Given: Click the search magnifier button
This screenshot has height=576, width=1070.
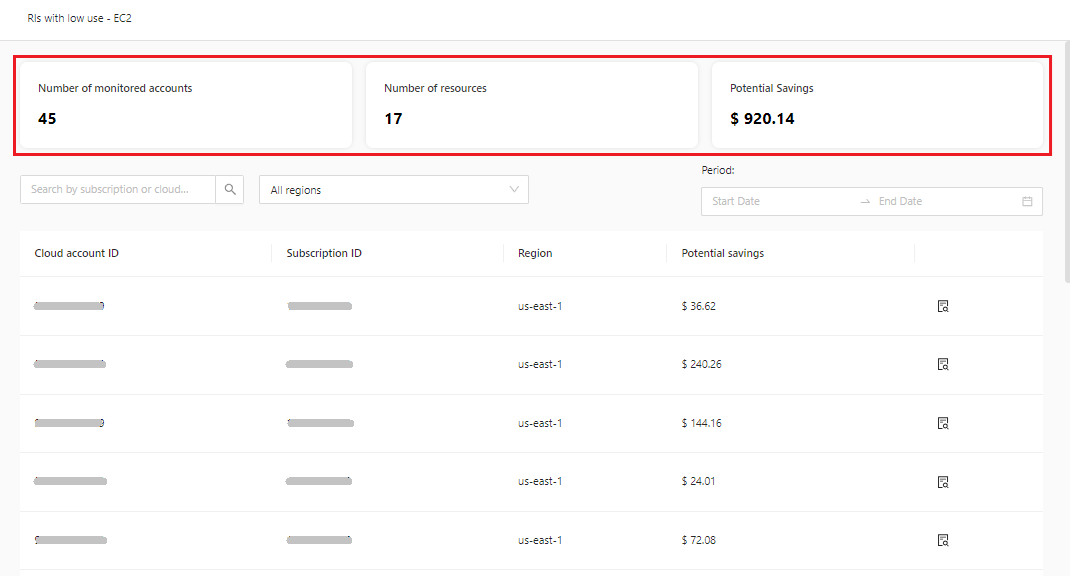Looking at the screenshot, I should tap(230, 190).
